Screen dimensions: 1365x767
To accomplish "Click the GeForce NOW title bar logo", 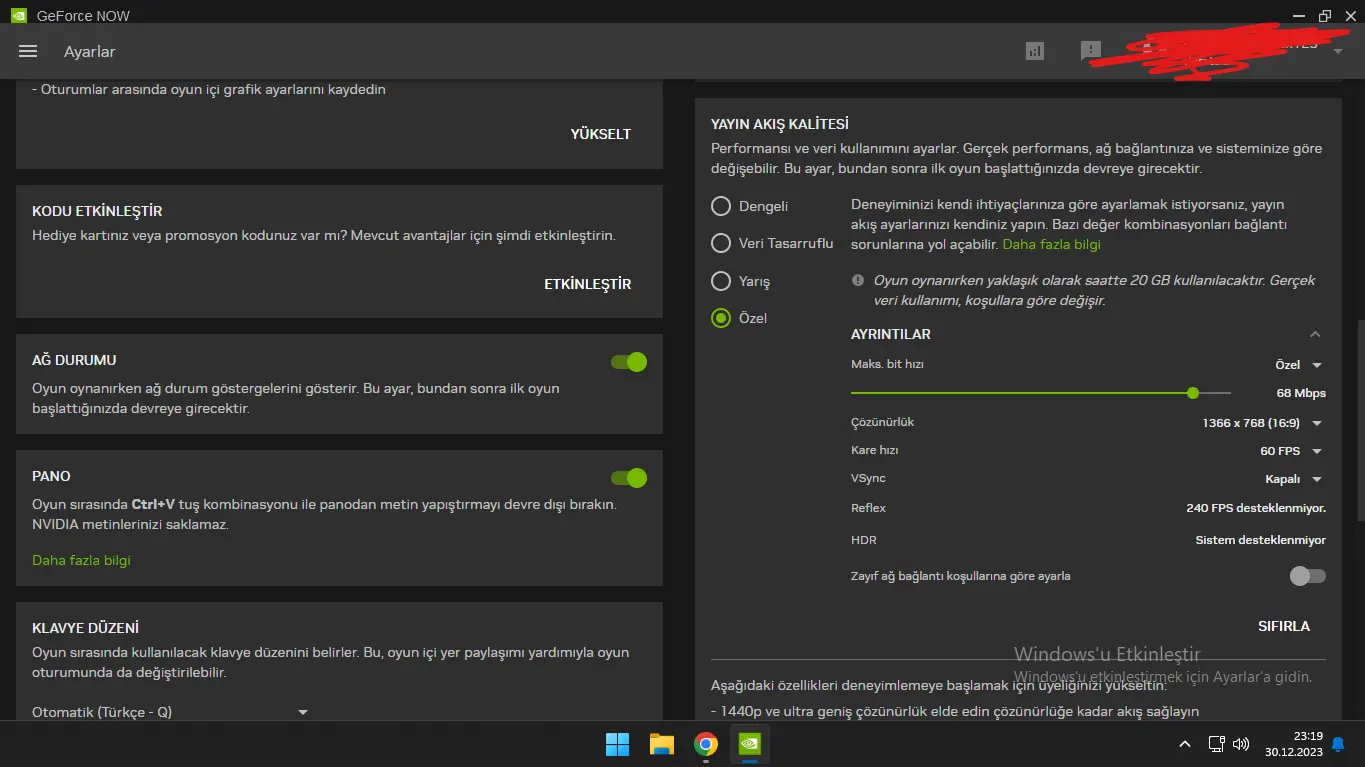I will (19, 15).
